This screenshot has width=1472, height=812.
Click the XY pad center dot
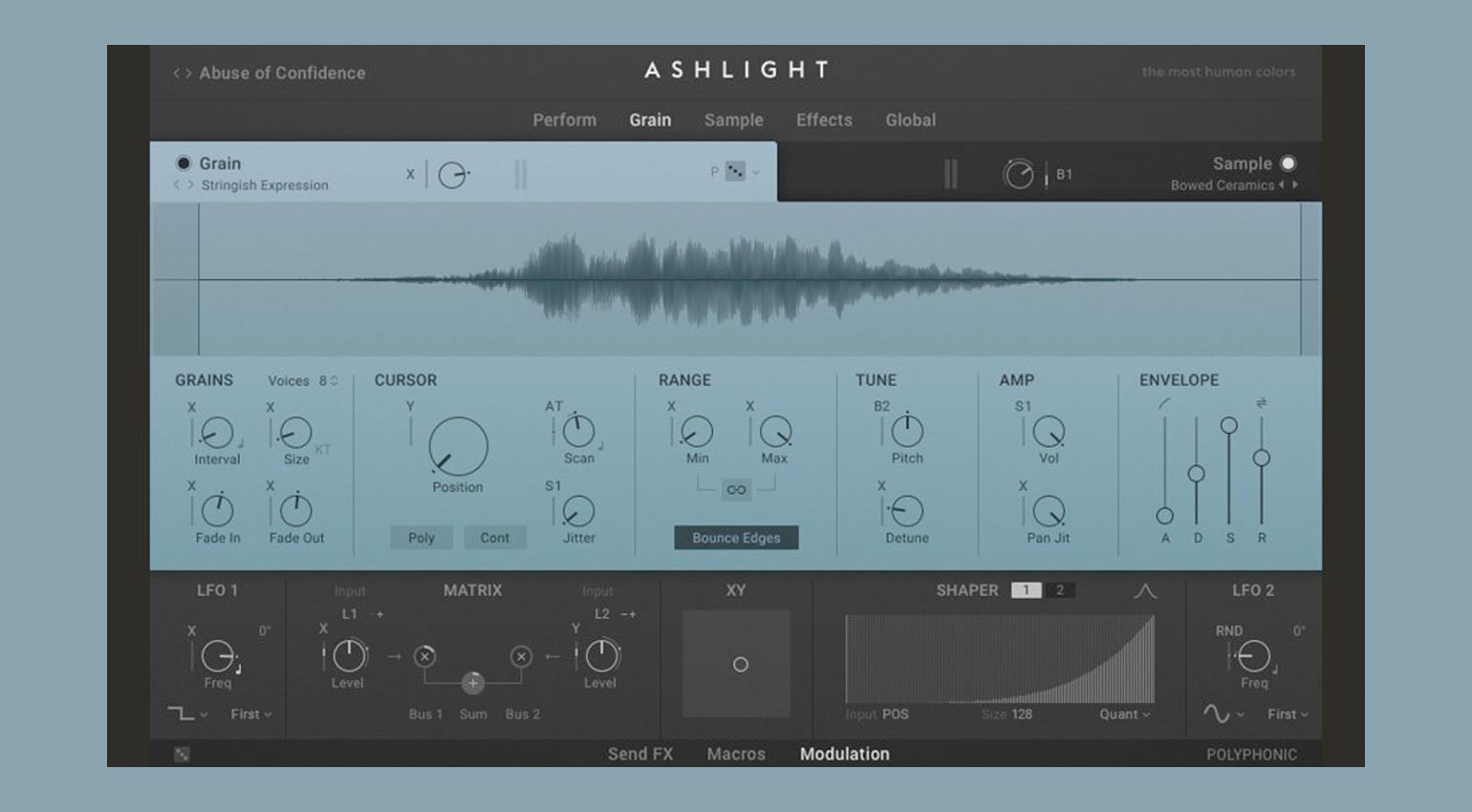pos(740,664)
